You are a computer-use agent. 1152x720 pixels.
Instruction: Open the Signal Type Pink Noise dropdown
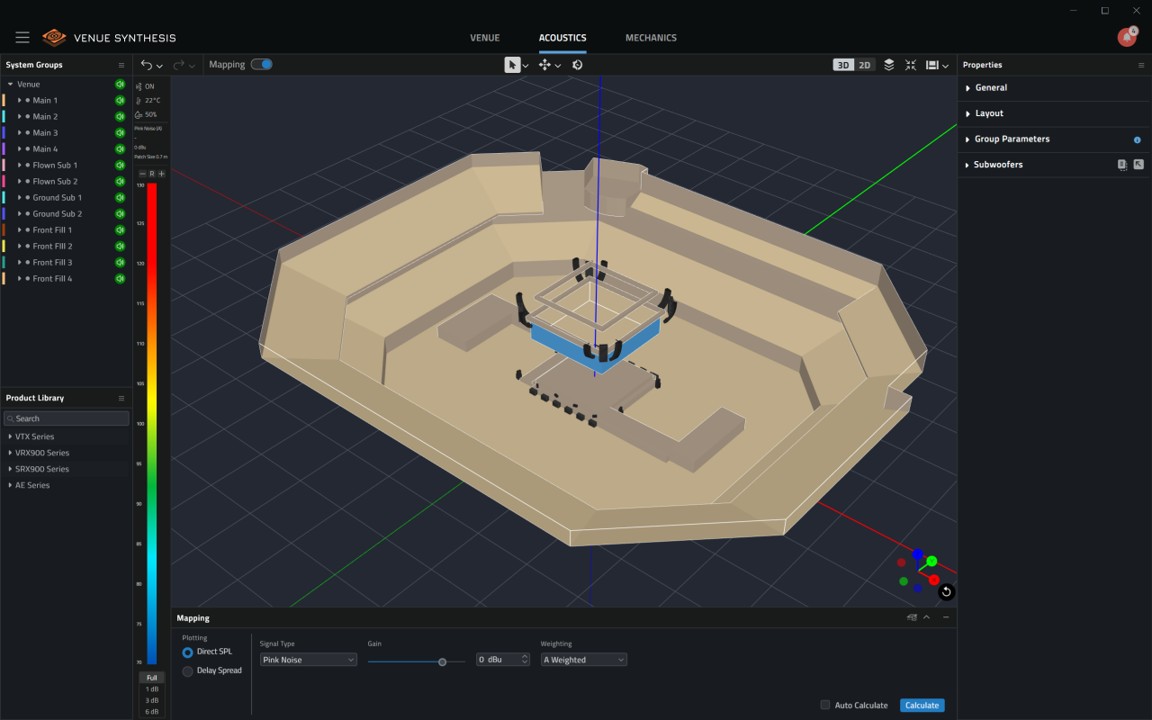coord(309,660)
